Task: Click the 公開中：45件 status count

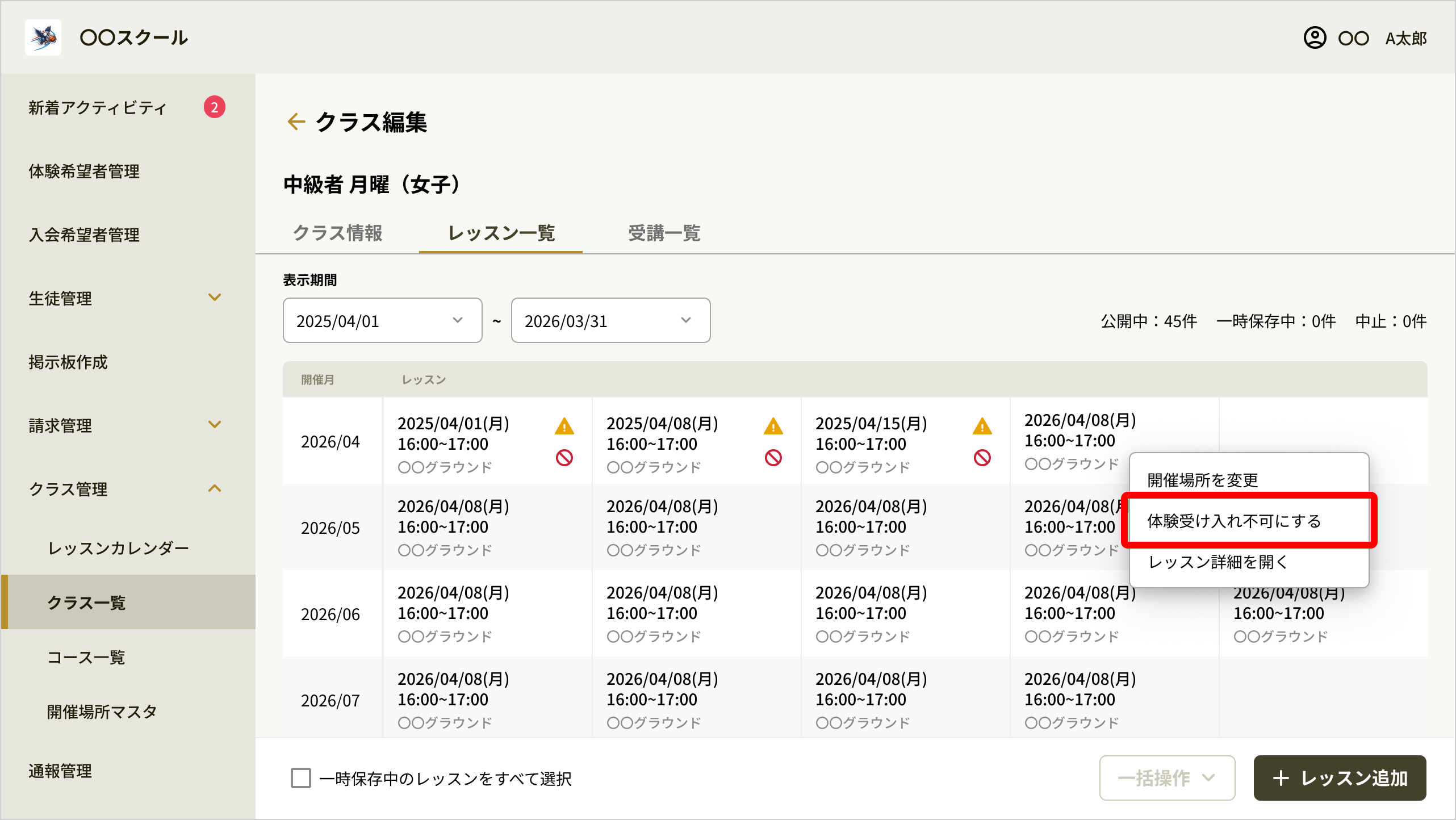Action: (1149, 321)
